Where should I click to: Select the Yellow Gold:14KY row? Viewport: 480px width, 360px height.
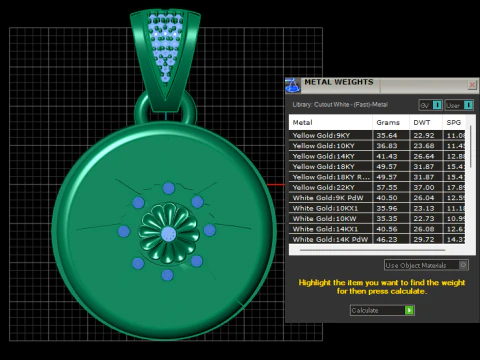tap(377, 156)
